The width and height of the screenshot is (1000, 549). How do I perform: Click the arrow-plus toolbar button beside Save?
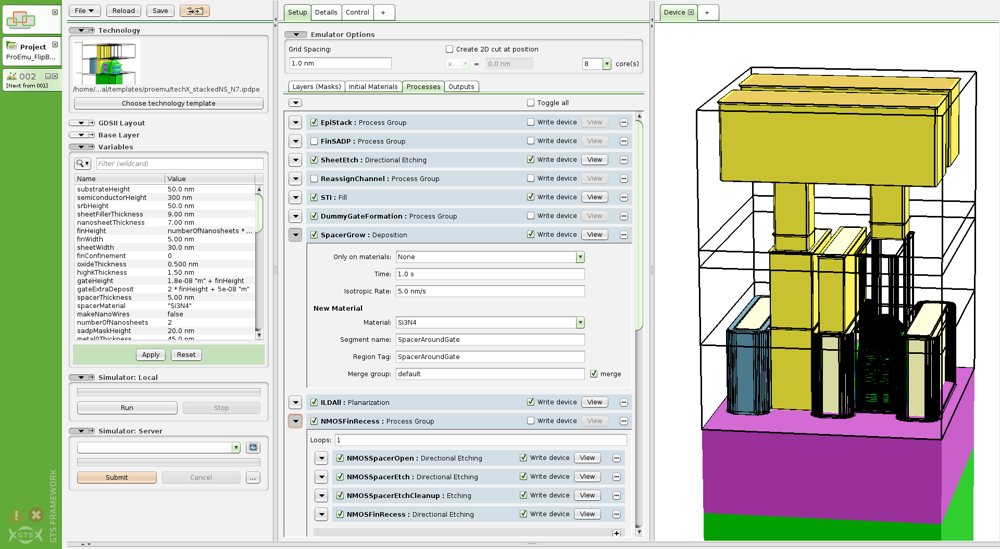point(195,11)
